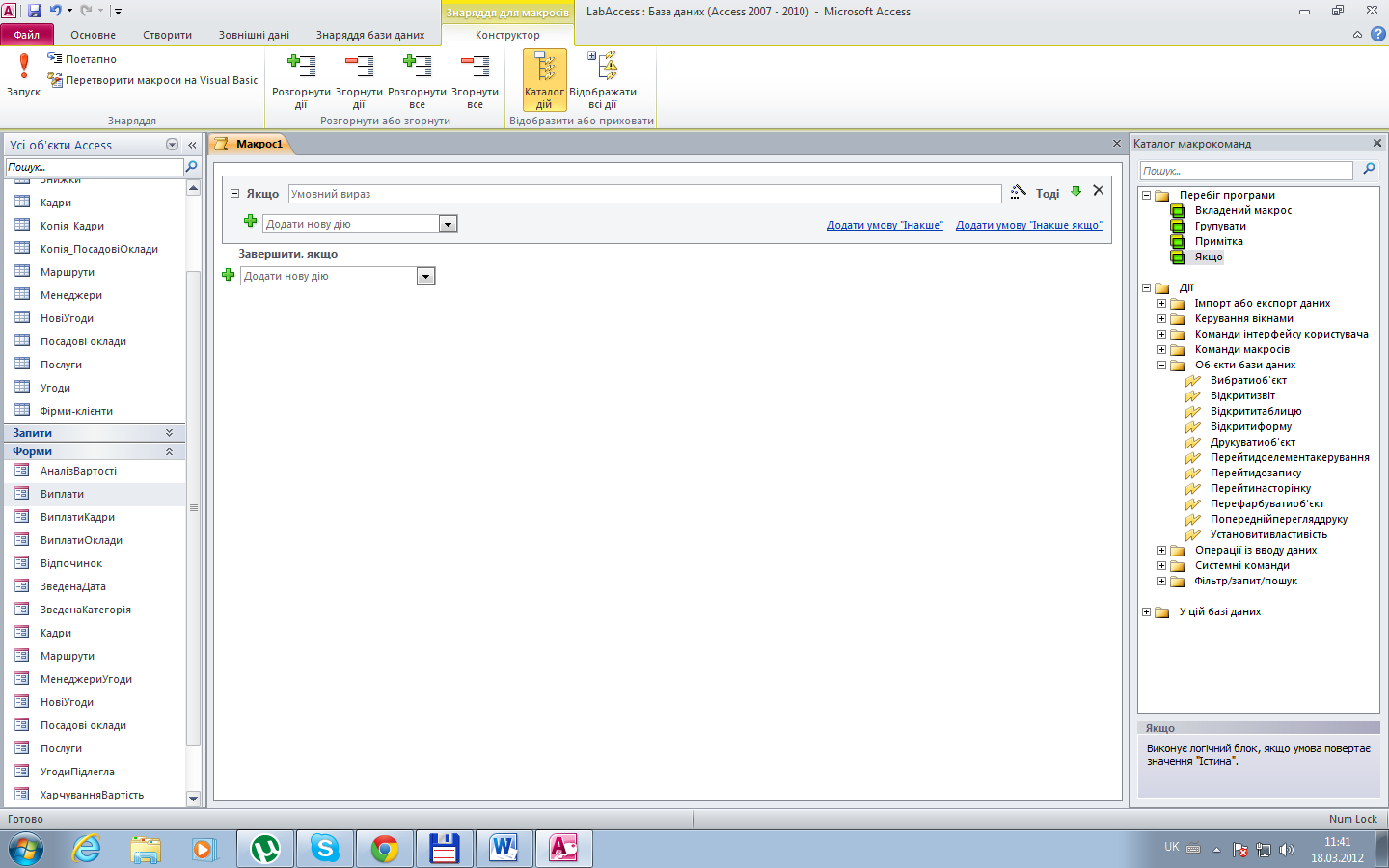Switch to the Основне ribbon tab
Image resolution: width=1389 pixels, height=868 pixels.
[x=93, y=35]
